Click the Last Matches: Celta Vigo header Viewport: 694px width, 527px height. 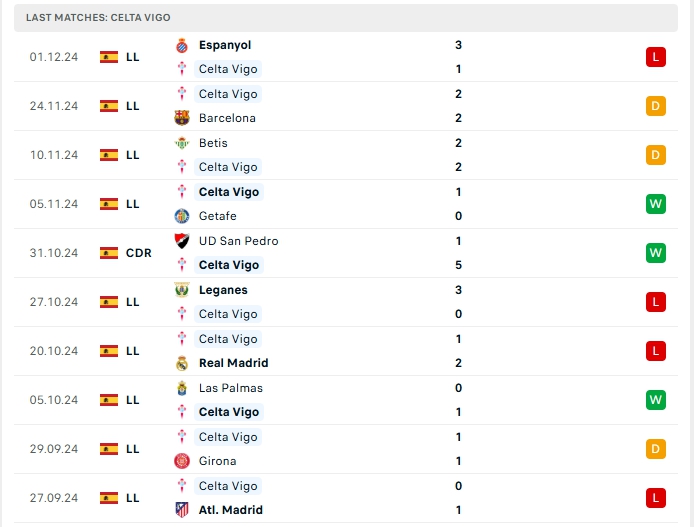[x=98, y=18]
